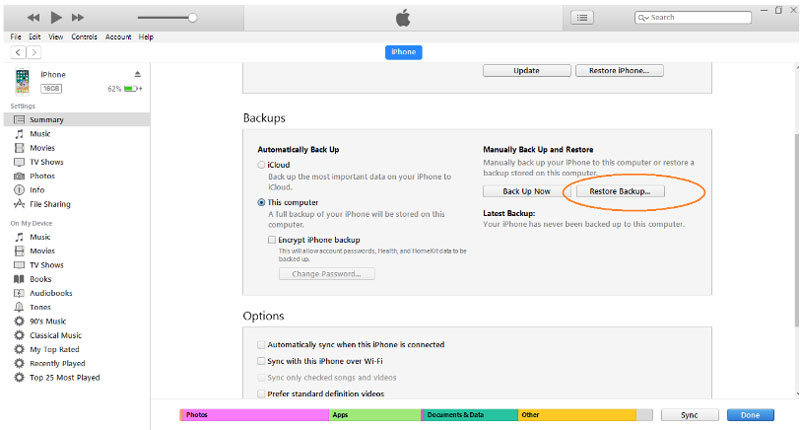800x430 pixels.
Task: Click the Update button
Action: 527,70
